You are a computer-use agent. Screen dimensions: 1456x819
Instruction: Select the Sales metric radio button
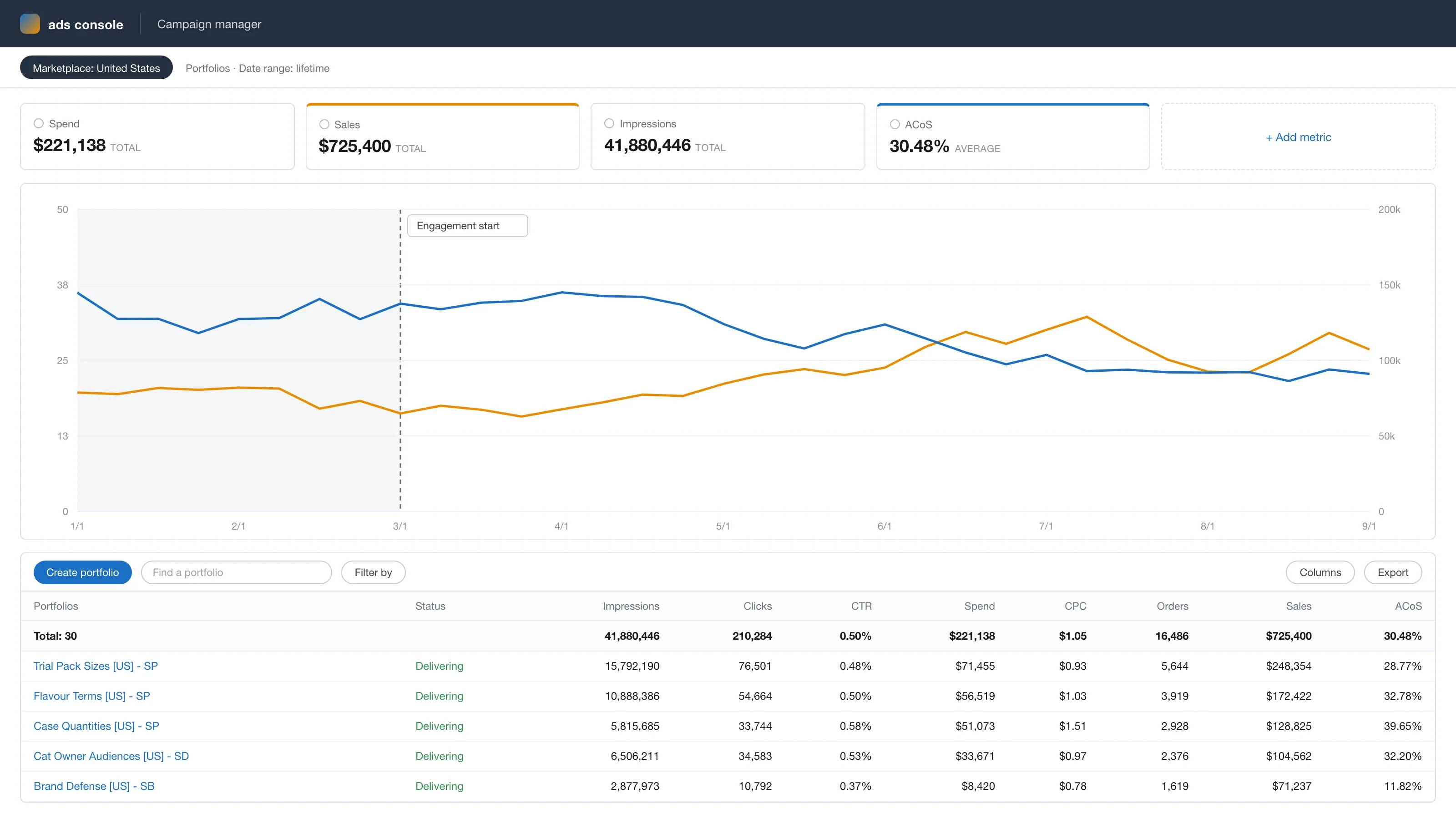click(x=324, y=124)
